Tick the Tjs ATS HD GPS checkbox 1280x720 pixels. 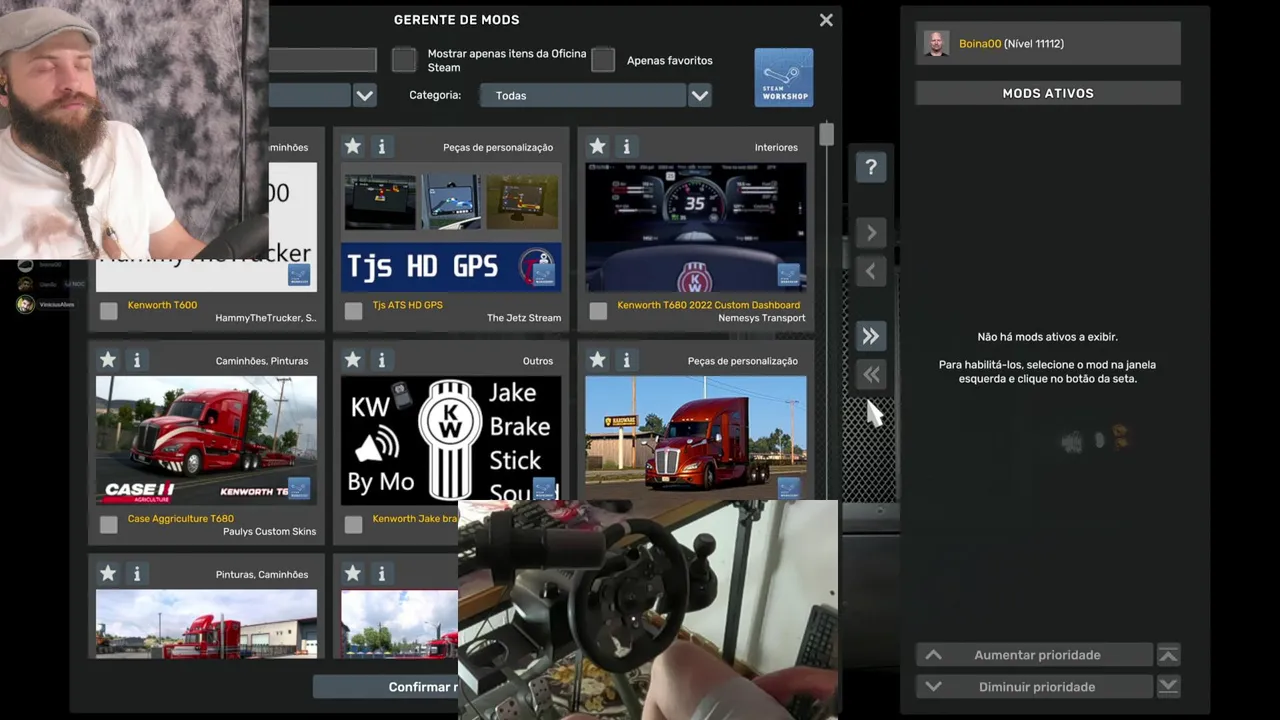353,311
